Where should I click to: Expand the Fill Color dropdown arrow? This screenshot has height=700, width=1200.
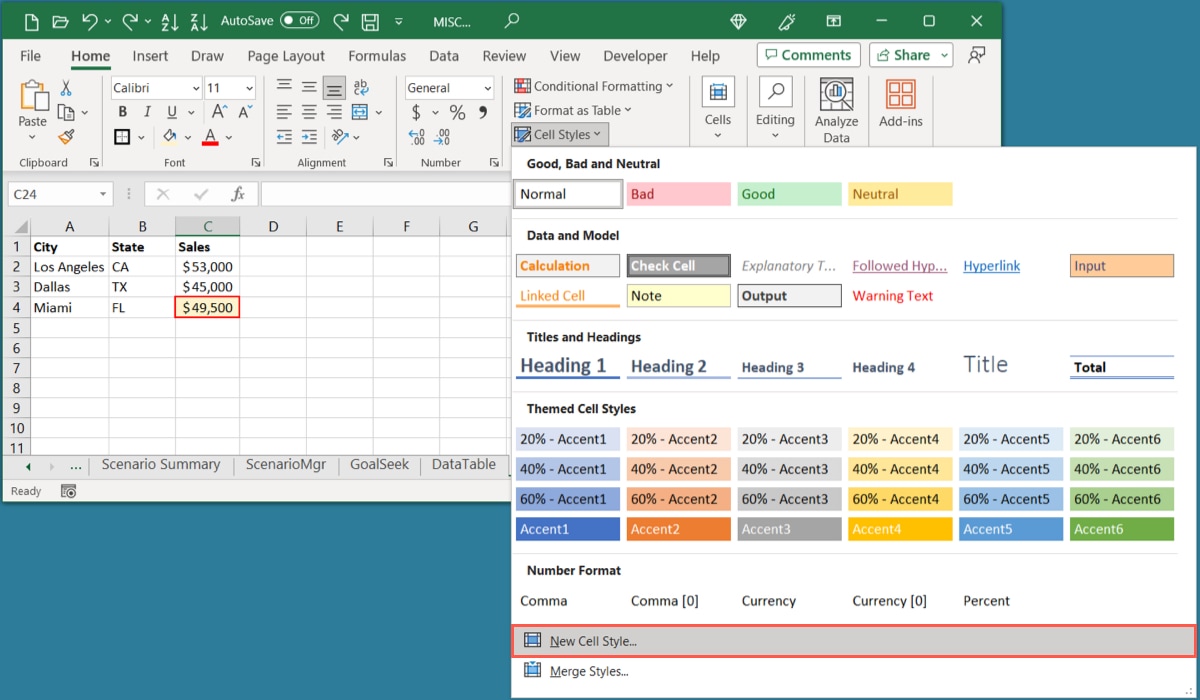pyautogui.click(x=186, y=136)
